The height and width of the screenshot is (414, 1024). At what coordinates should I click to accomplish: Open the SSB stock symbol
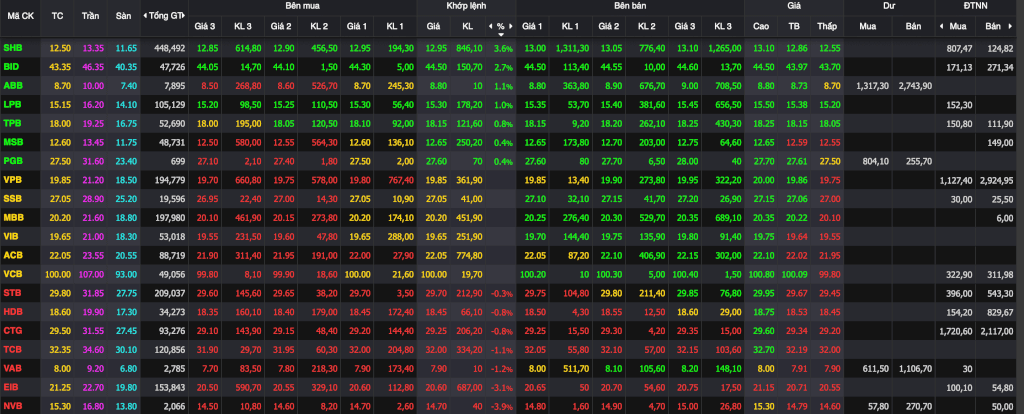pos(12,199)
